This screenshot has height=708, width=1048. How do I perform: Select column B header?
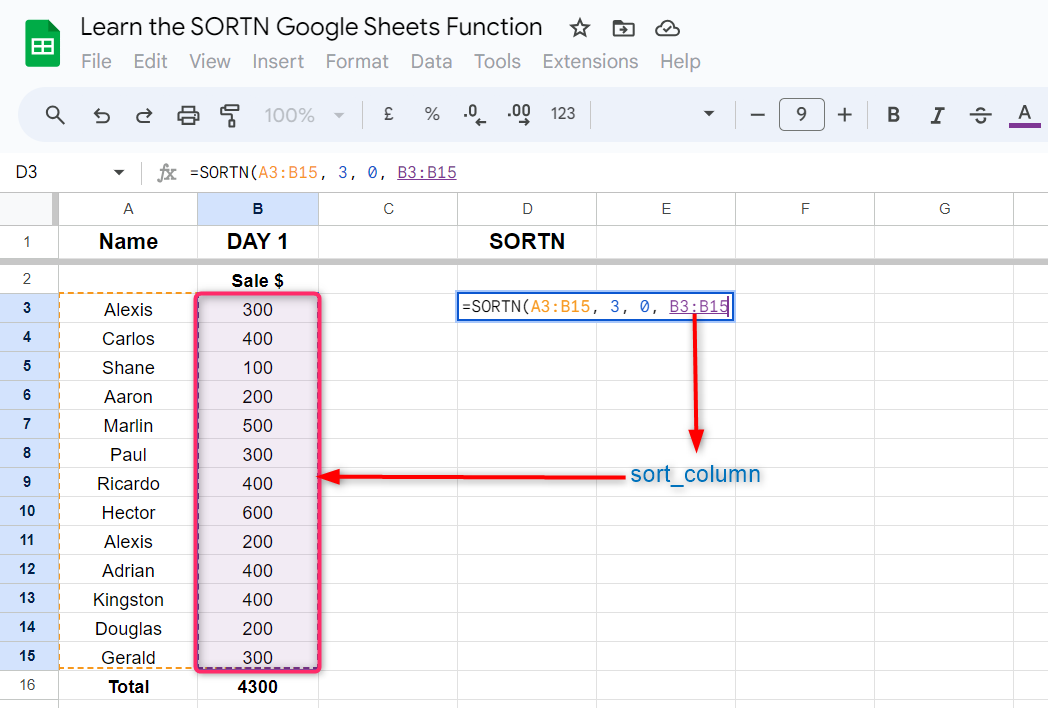coord(258,209)
